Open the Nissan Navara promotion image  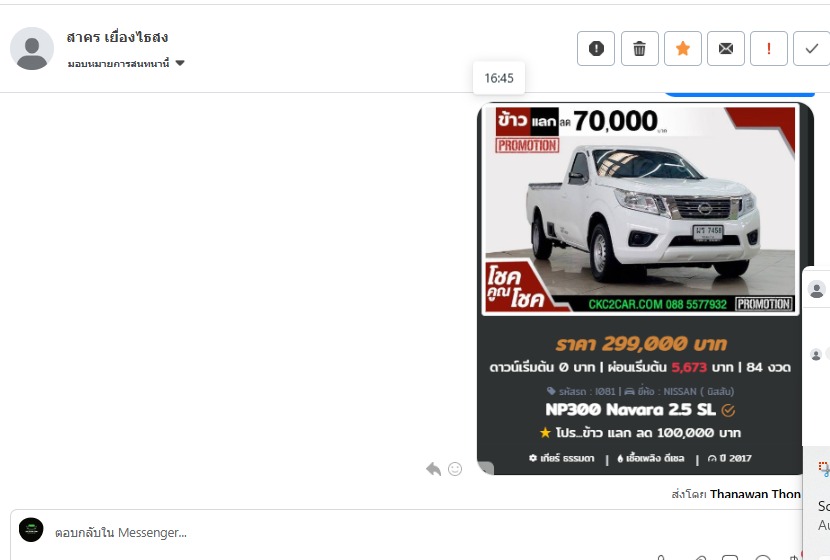[x=645, y=288]
